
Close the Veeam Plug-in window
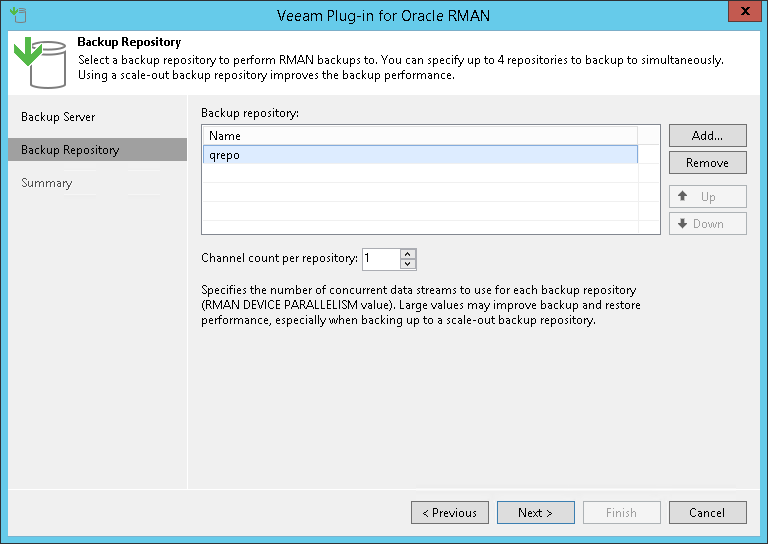tap(744, 11)
